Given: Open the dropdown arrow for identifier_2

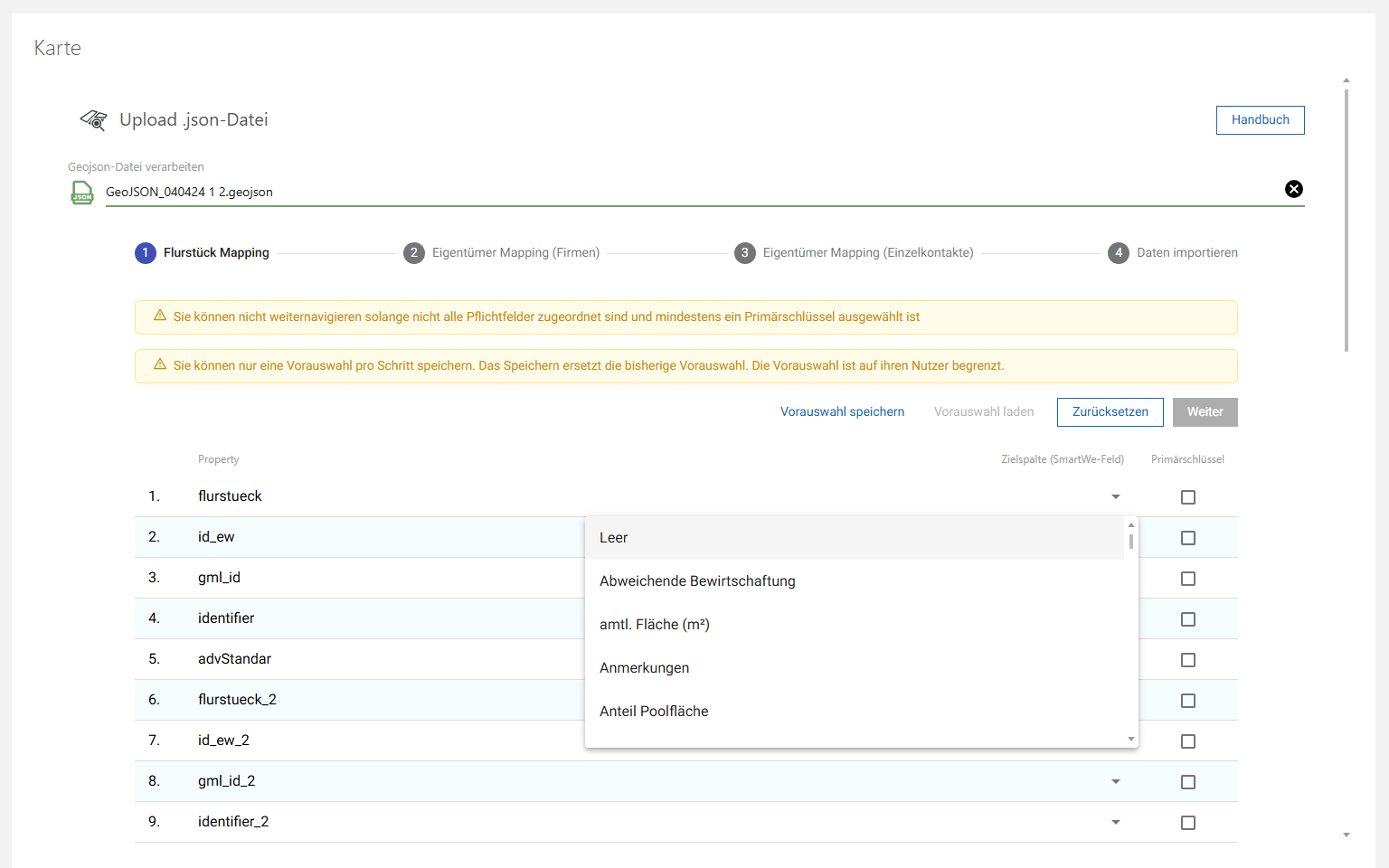Looking at the screenshot, I should [1115, 822].
